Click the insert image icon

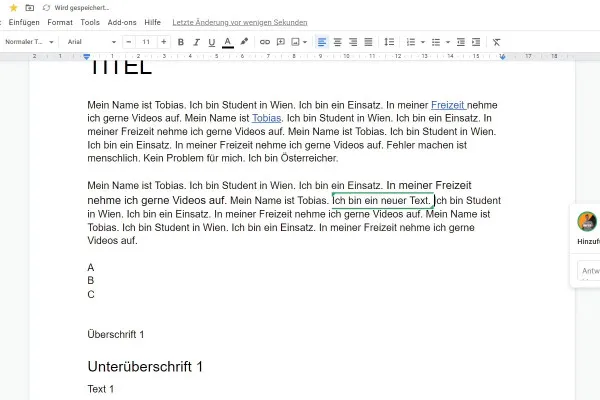(295, 42)
